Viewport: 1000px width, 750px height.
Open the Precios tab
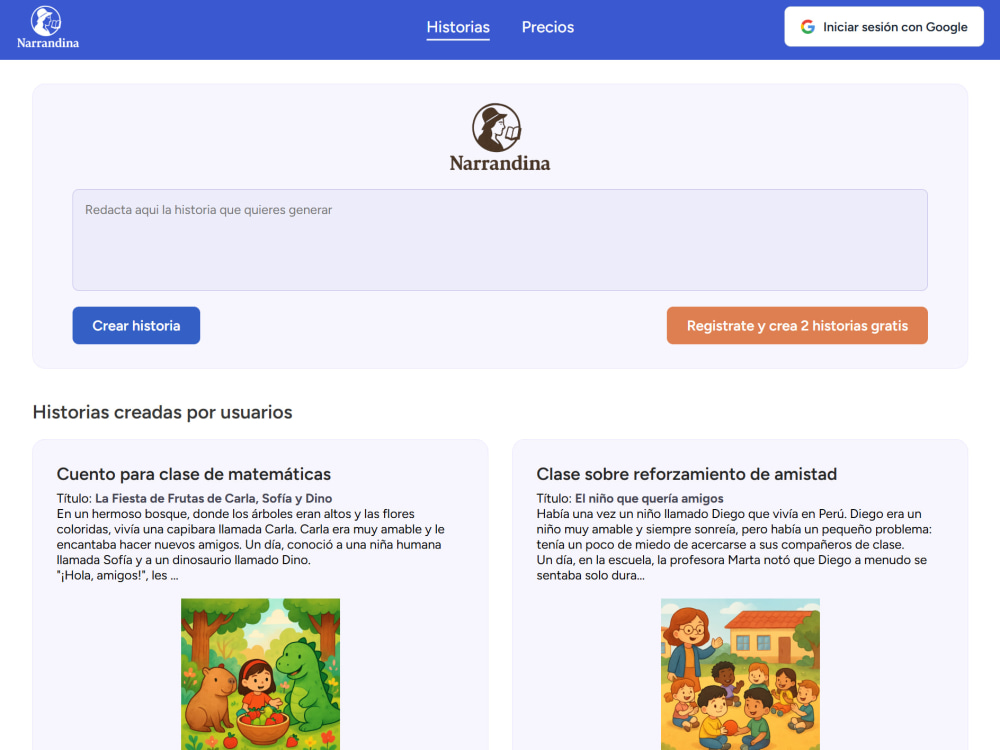point(548,27)
